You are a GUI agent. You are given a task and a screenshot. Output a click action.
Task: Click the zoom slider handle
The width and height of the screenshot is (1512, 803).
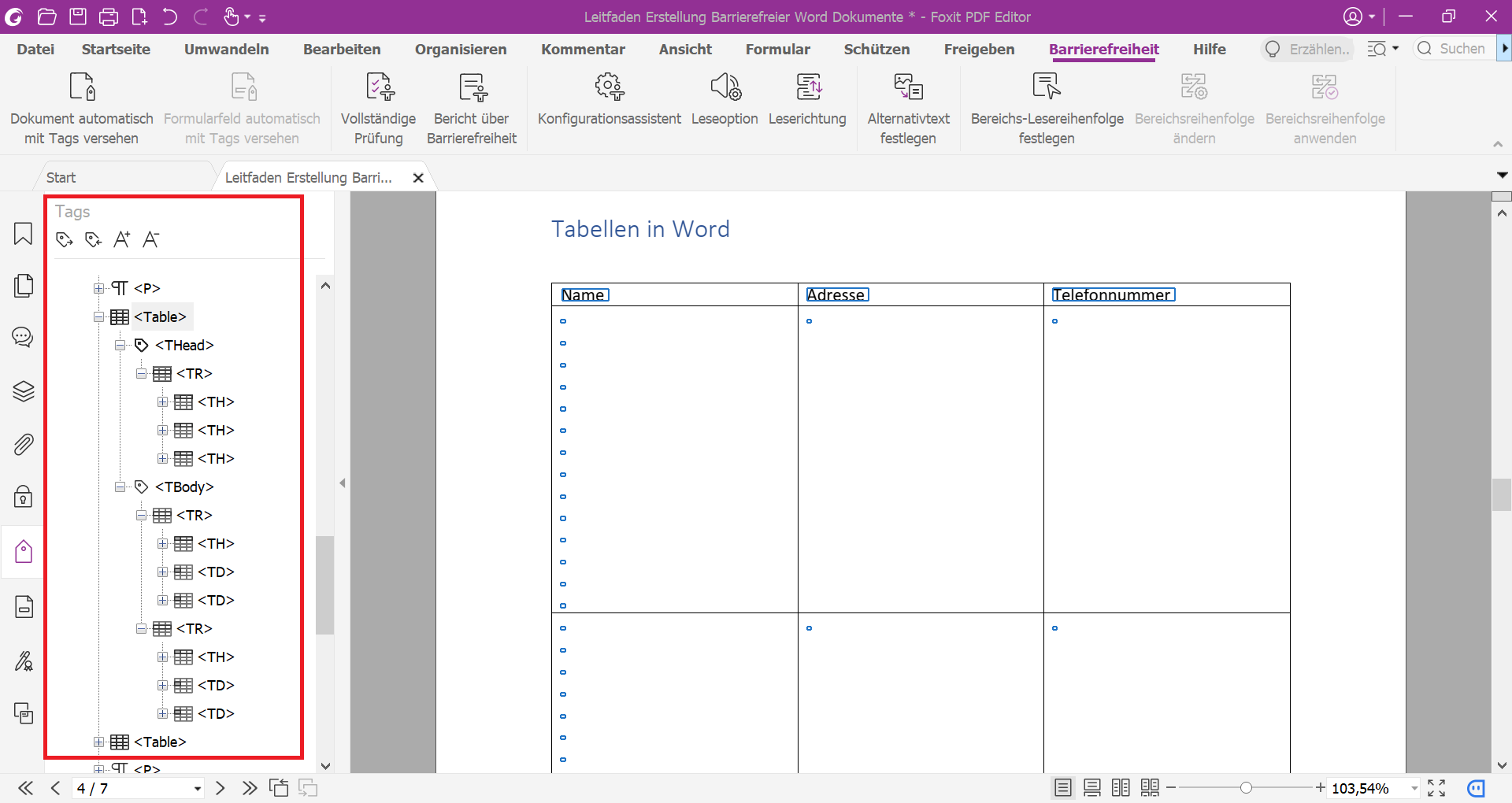coord(1246,788)
